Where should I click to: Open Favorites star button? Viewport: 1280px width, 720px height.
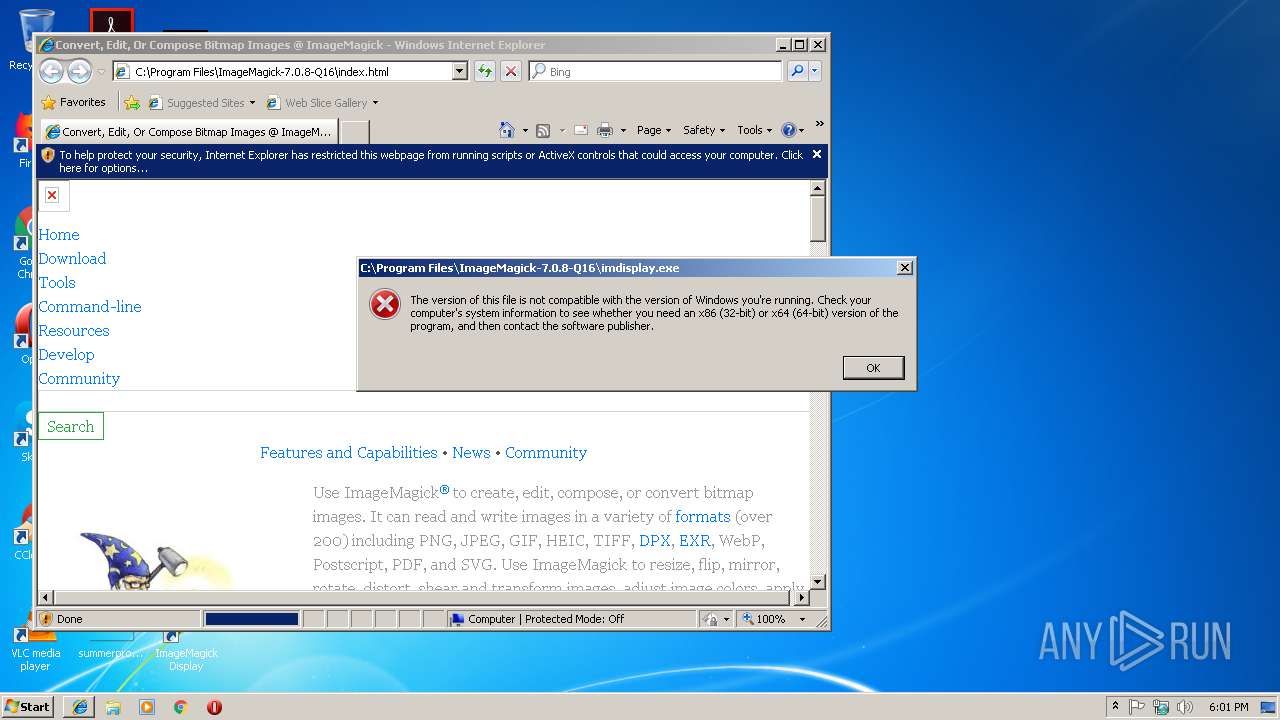click(x=74, y=102)
